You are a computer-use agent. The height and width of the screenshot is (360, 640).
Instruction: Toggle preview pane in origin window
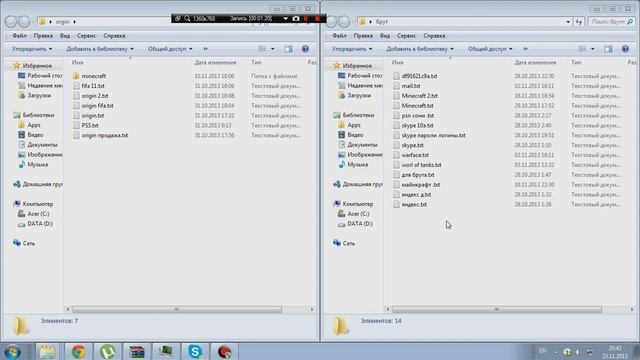click(x=289, y=49)
